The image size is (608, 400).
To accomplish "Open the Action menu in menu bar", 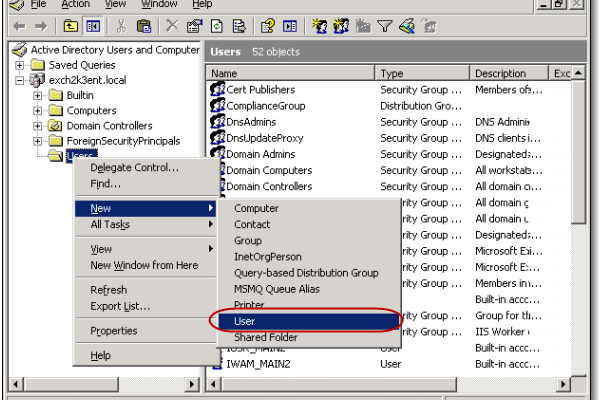I will coord(76,5).
